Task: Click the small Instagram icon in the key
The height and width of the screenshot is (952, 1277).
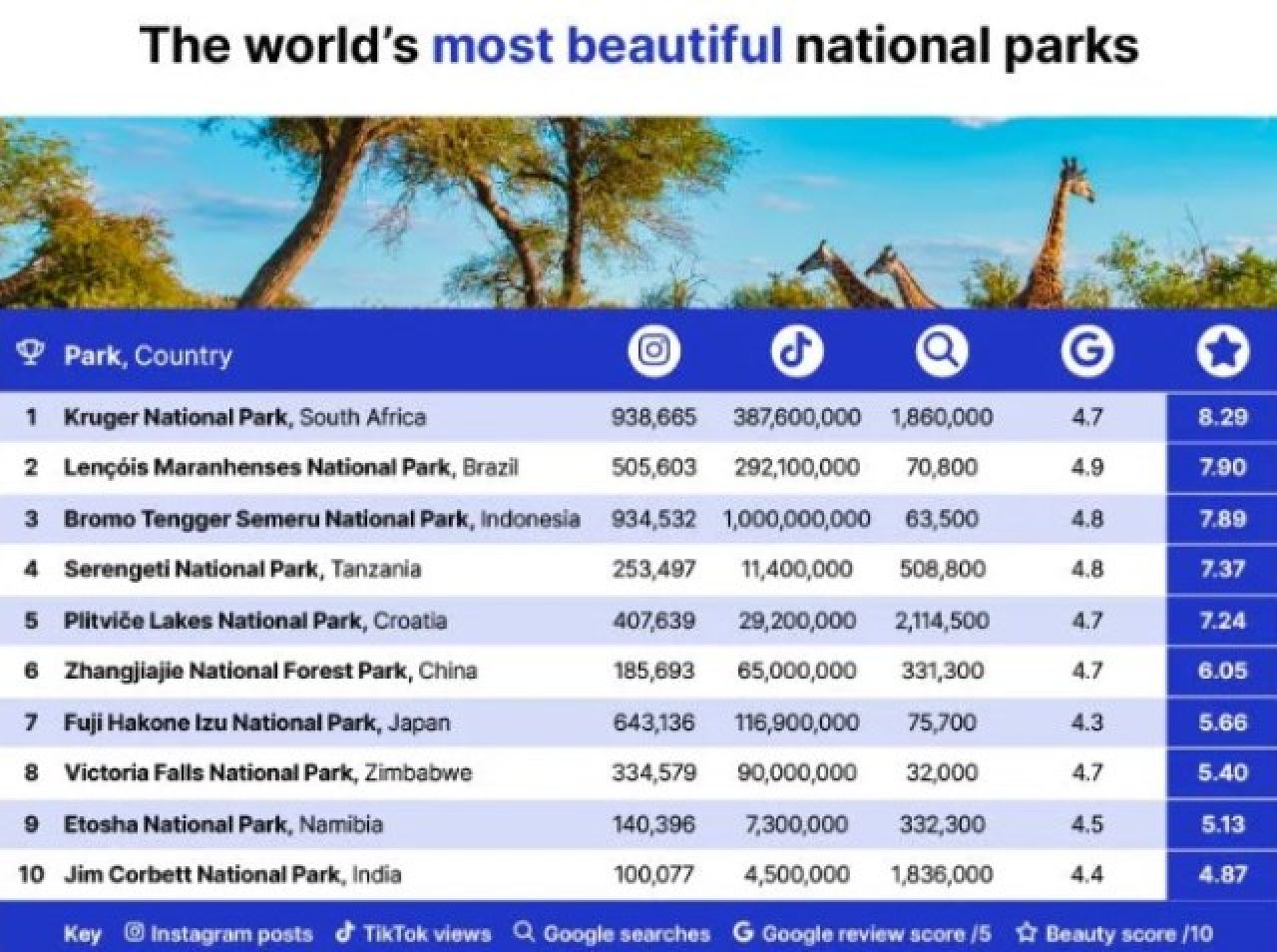Action: tap(135, 932)
